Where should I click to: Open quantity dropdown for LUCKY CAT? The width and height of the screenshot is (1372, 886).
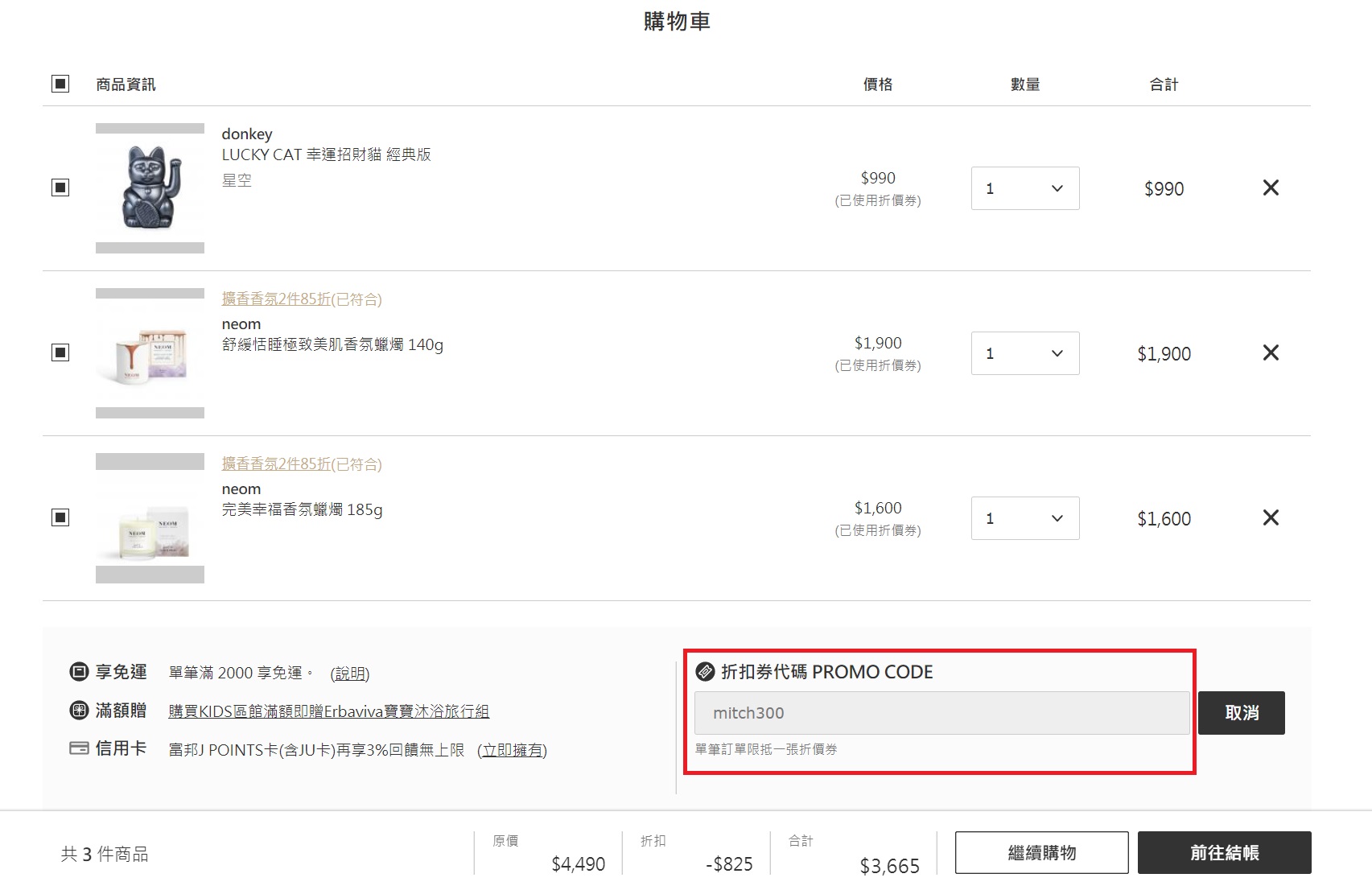pyautogui.click(x=1024, y=188)
